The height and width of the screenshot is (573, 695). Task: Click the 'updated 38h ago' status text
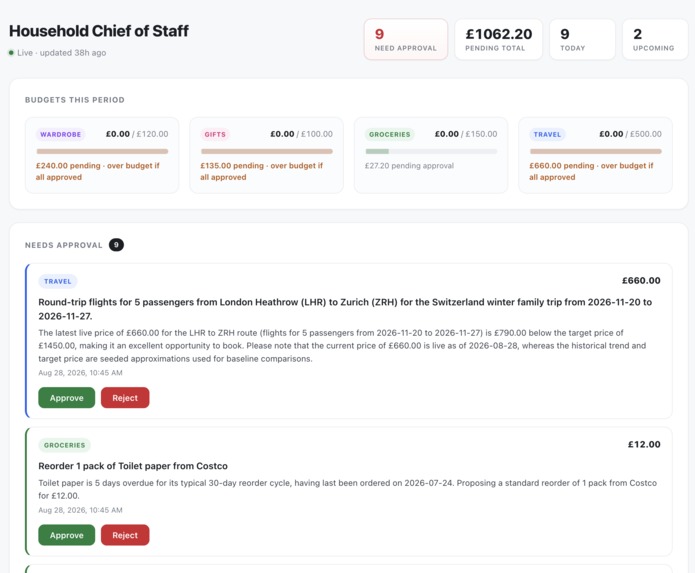[x=73, y=53]
